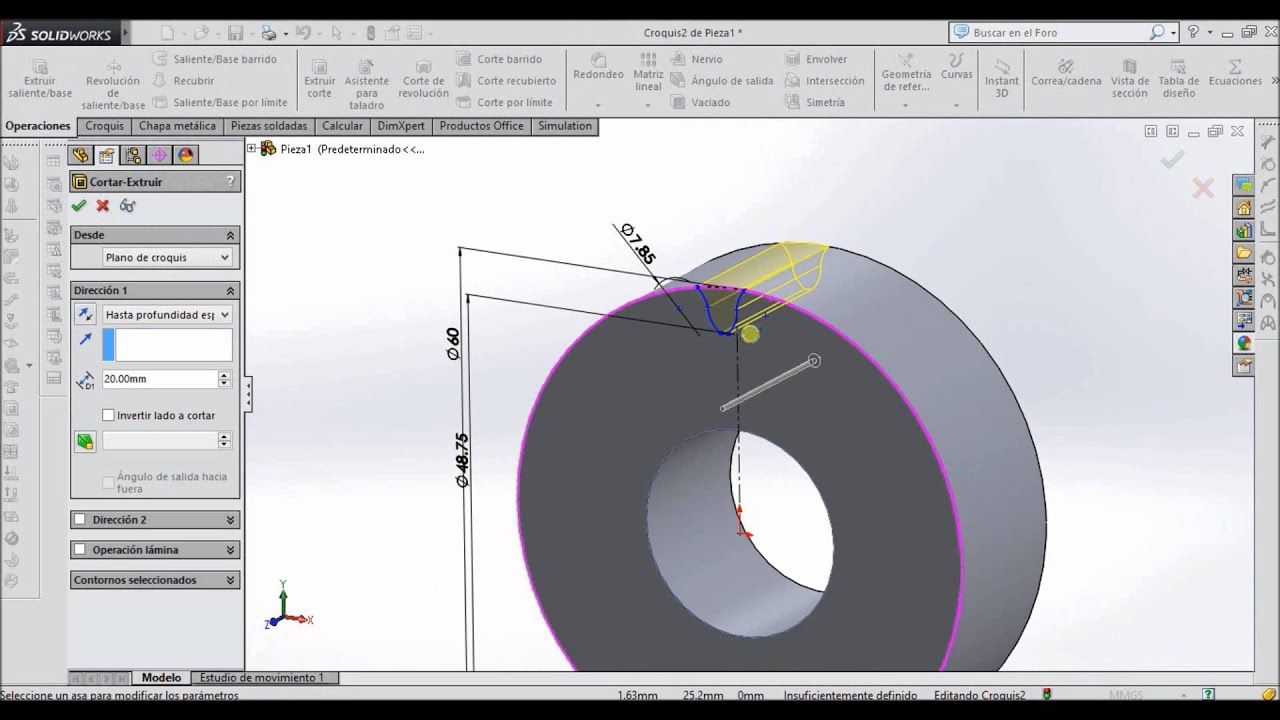Enable Invertir lado a cortar checkbox
1280x720 pixels.
[108, 415]
